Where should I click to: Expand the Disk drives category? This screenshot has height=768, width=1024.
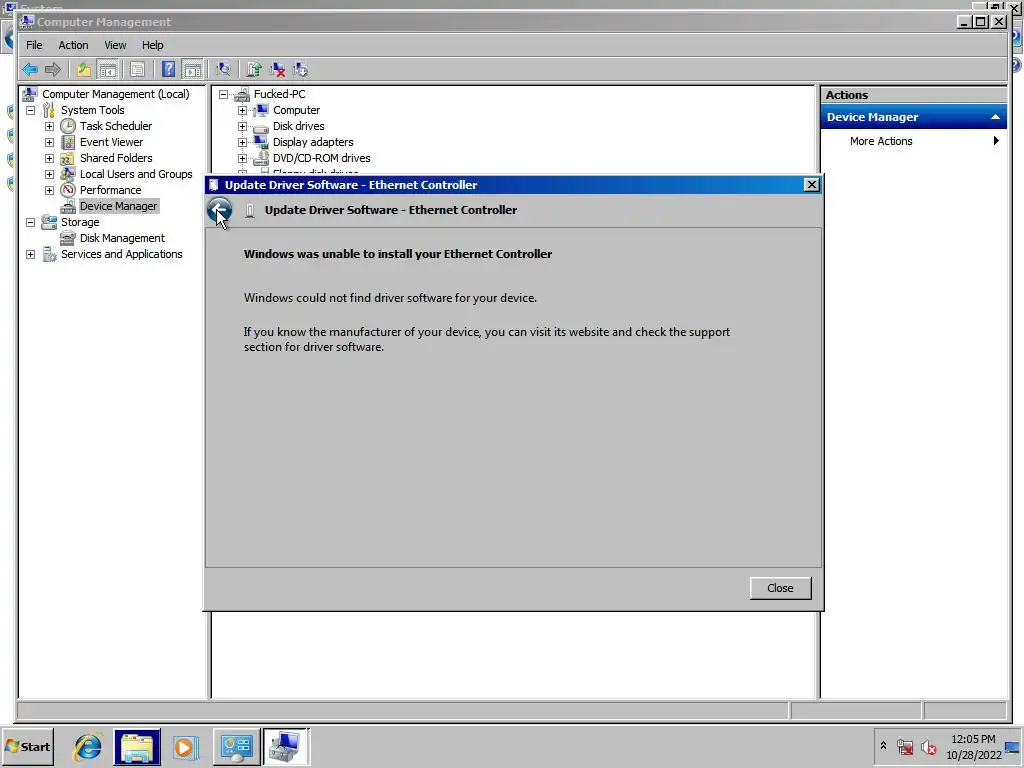point(242,126)
